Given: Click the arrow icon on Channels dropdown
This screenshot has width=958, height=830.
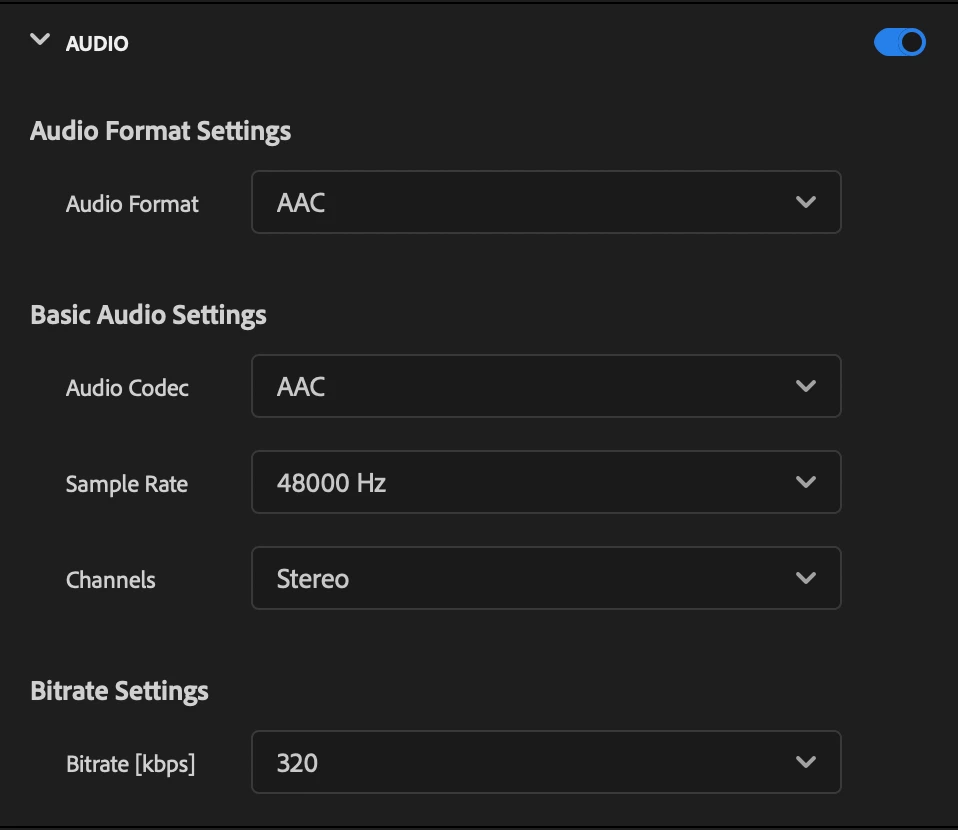Looking at the screenshot, I should pos(806,578).
